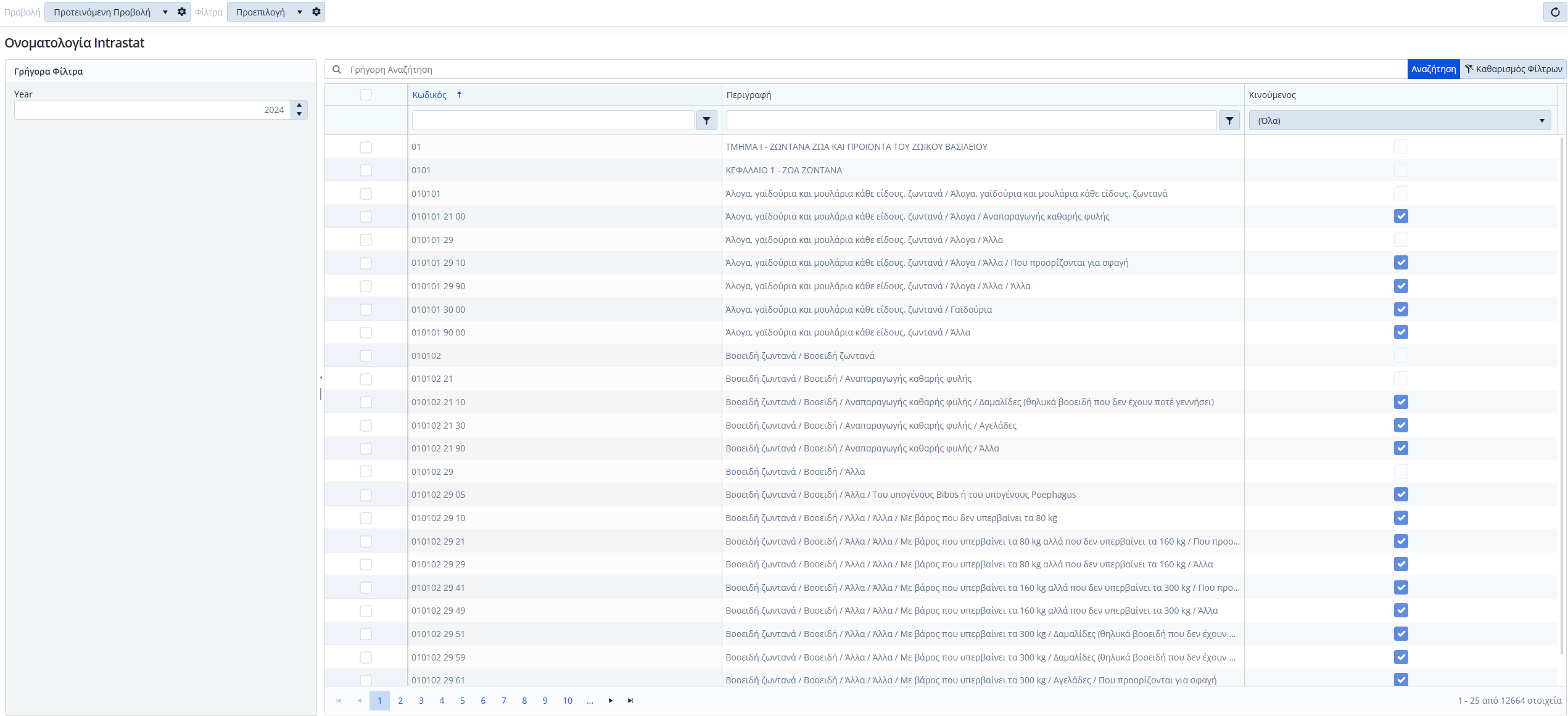Toggle Κινούμενος checkbox for 010101 29 10

(x=1401, y=263)
